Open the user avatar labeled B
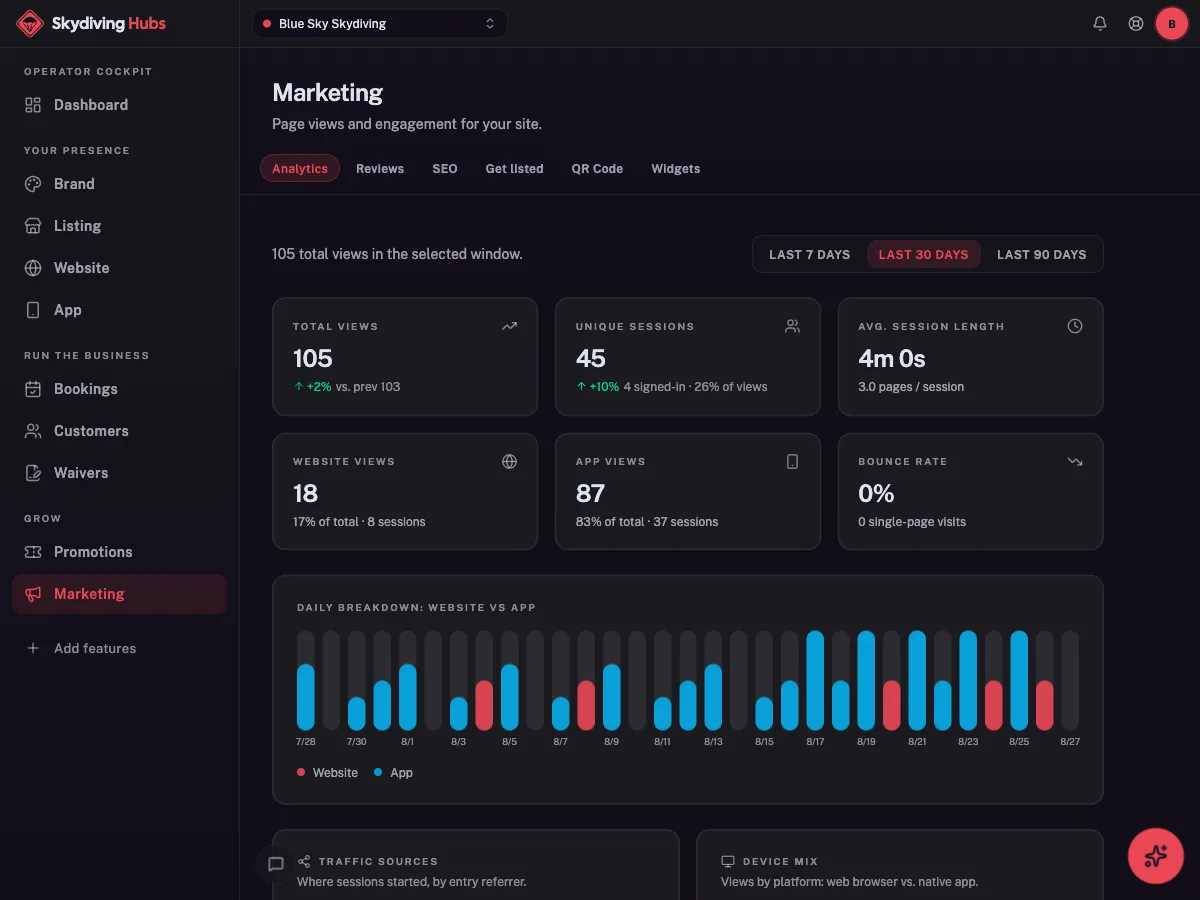 coord(1172,23)
